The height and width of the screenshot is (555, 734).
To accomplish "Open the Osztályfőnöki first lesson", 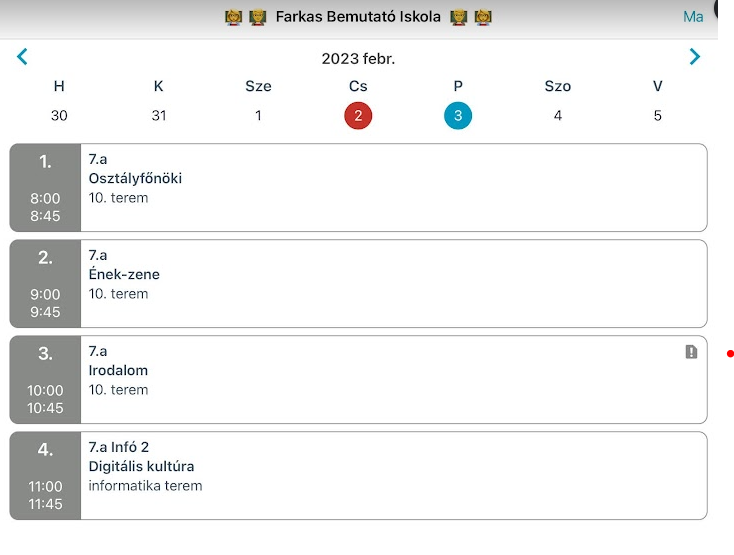I will click(359, 188).
